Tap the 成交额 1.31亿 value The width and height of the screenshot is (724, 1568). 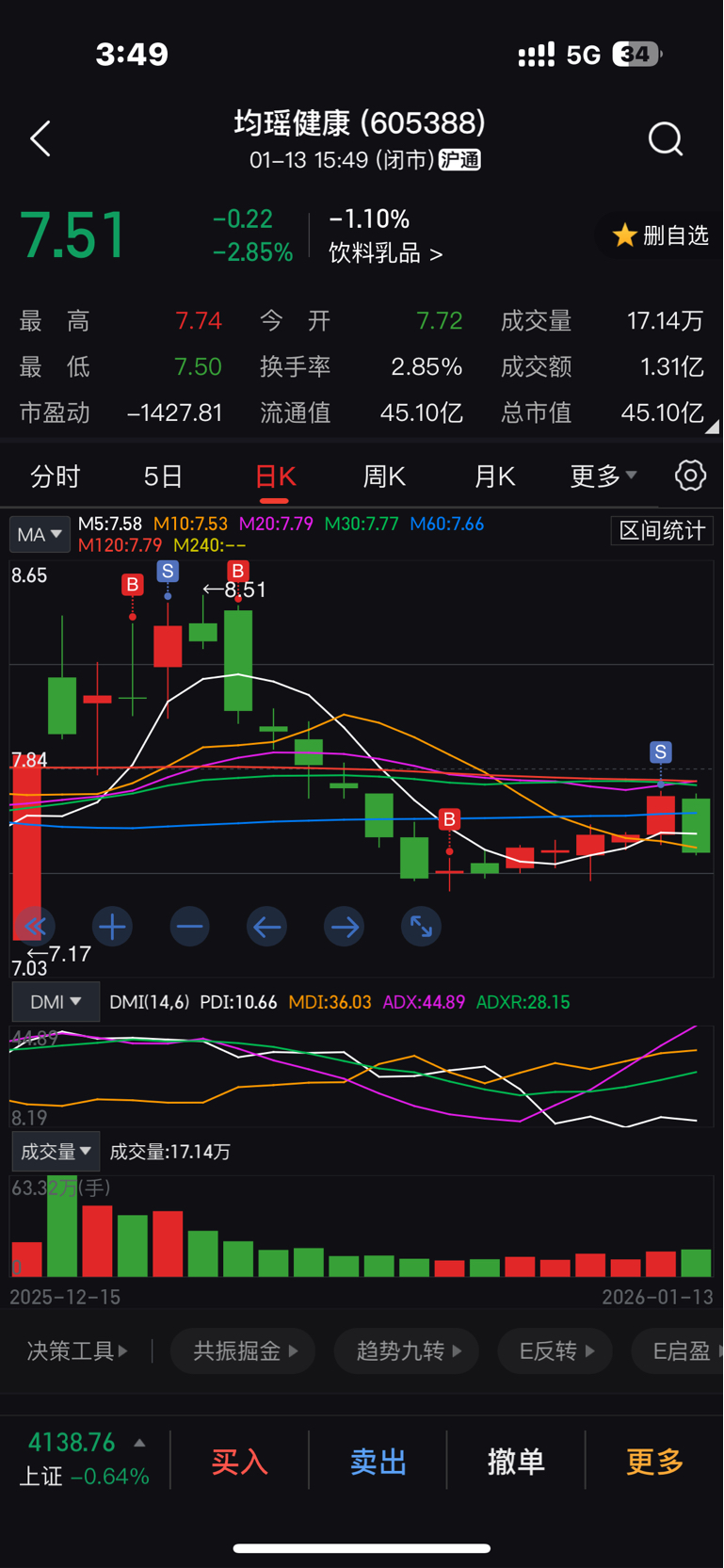pos(672,366)
